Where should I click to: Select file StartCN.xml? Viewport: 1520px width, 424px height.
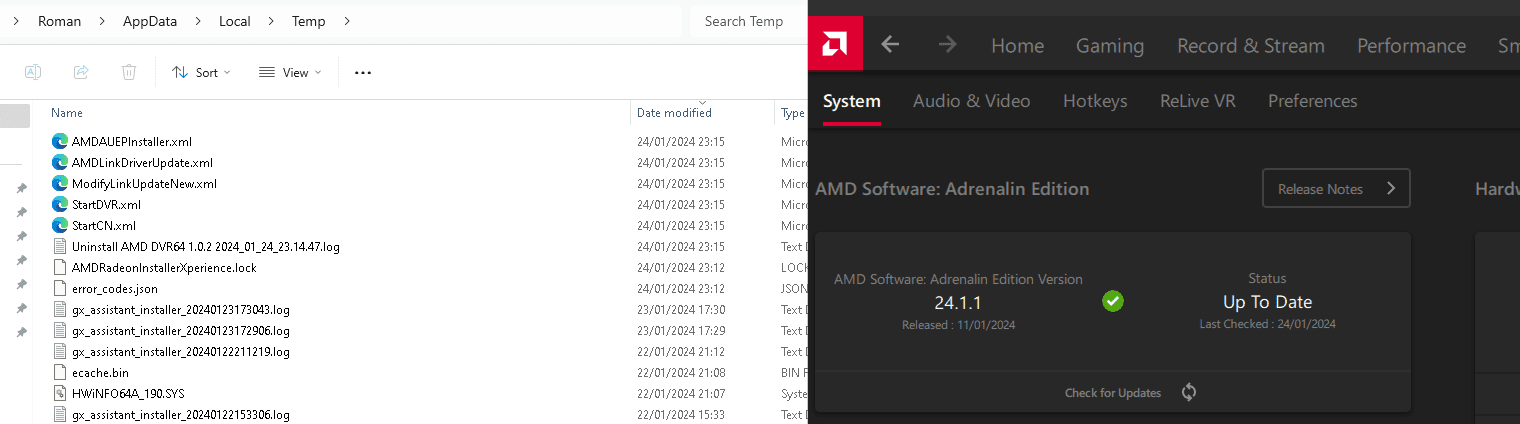click(x=104, y=225)
